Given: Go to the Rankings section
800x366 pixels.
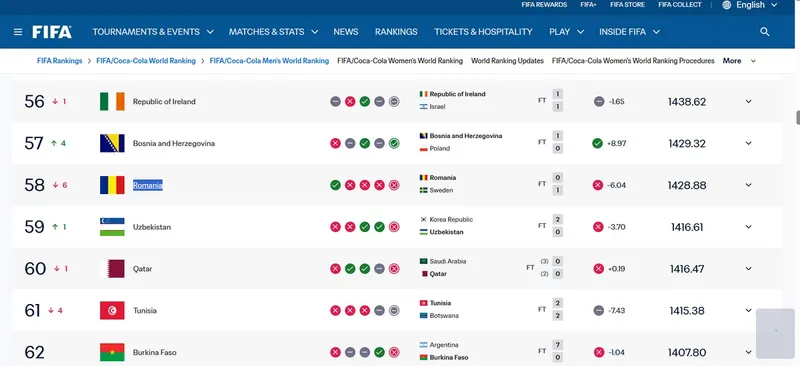Looking at the screenshot, I should tap(396, 32).
